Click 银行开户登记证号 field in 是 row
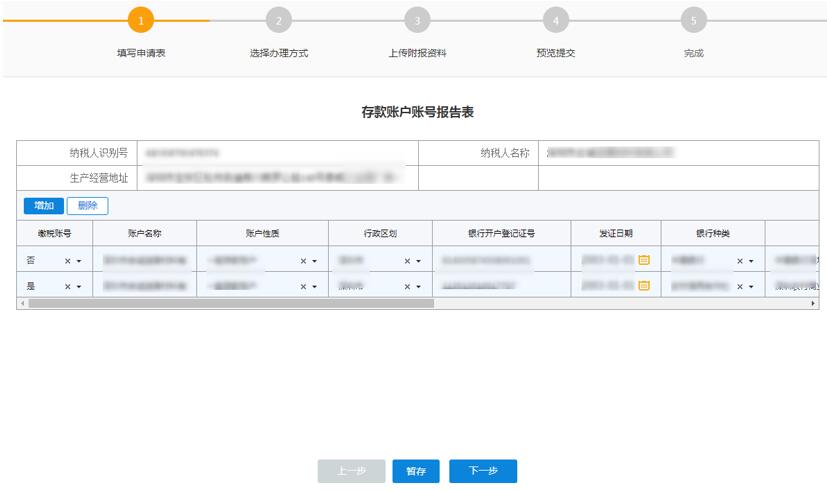The height and width of the screenshot is (491, 827). pos(501,286)
